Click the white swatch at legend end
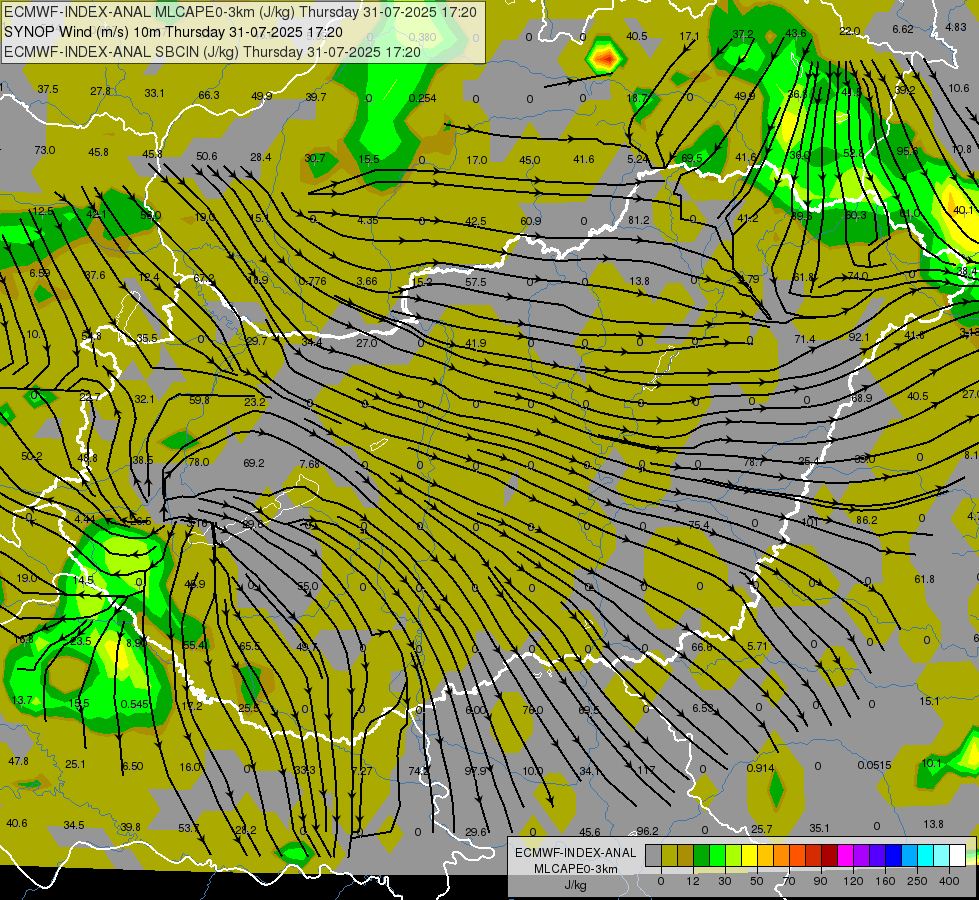This screenshot has width=979, height=900. tap(958, 855)
